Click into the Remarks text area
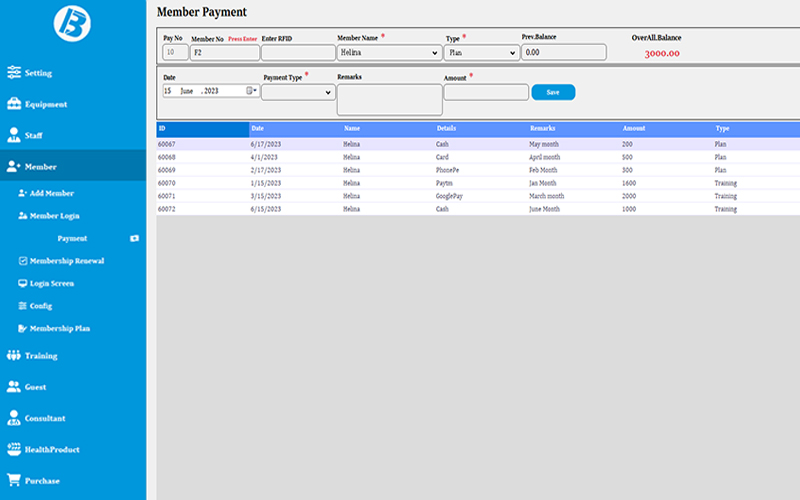 390,99
